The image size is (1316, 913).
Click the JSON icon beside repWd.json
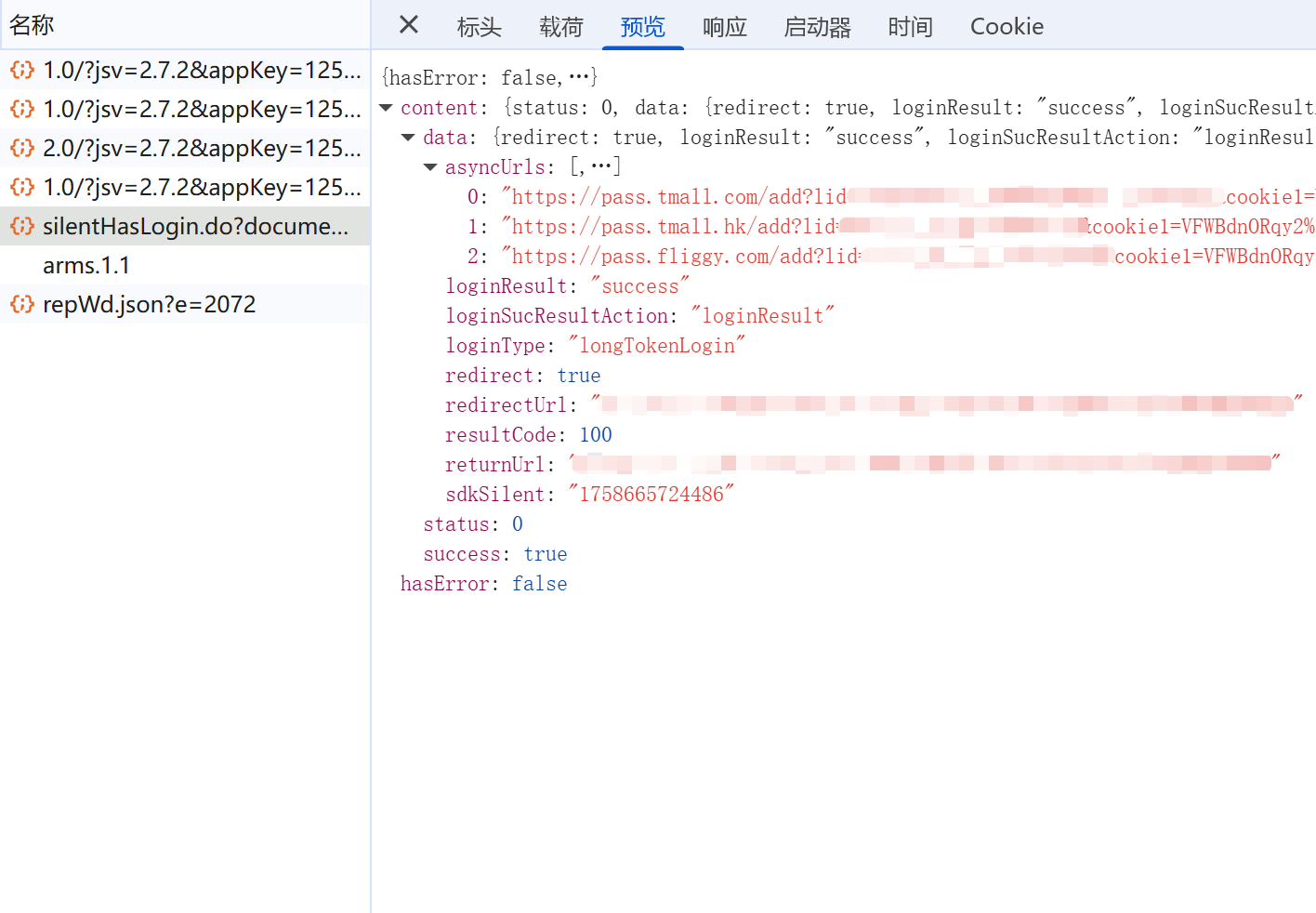(x=22, y=304)
